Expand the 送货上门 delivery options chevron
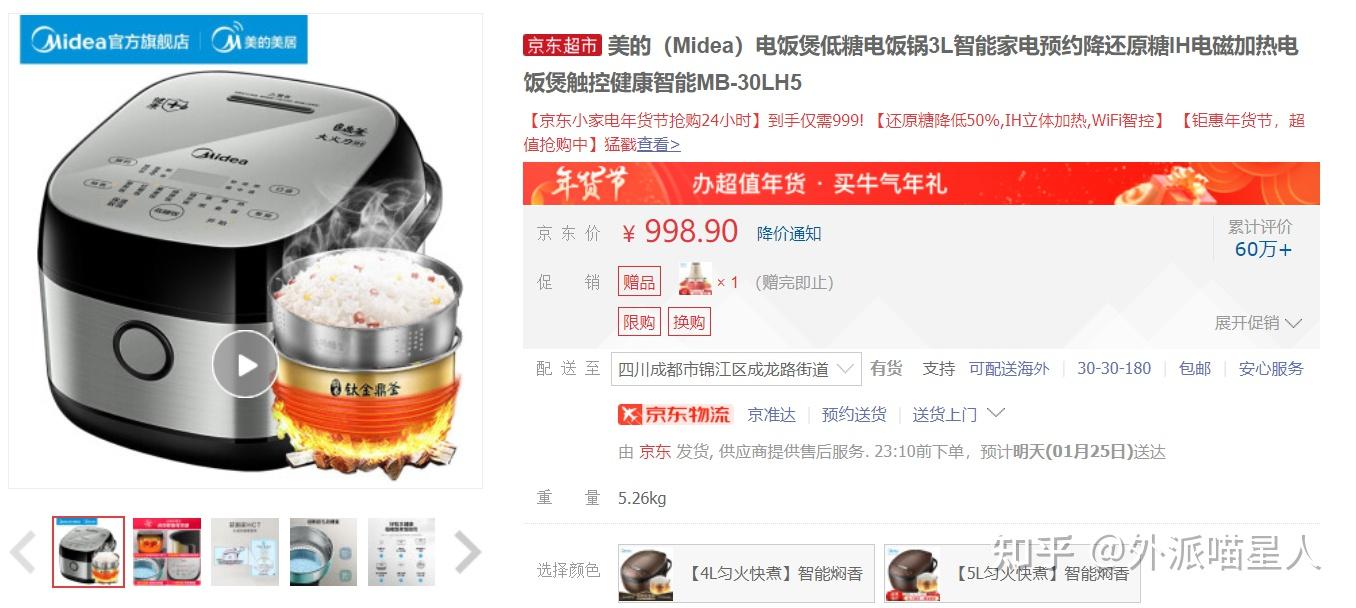The image size is (1356, 608). tap(995, 413)
